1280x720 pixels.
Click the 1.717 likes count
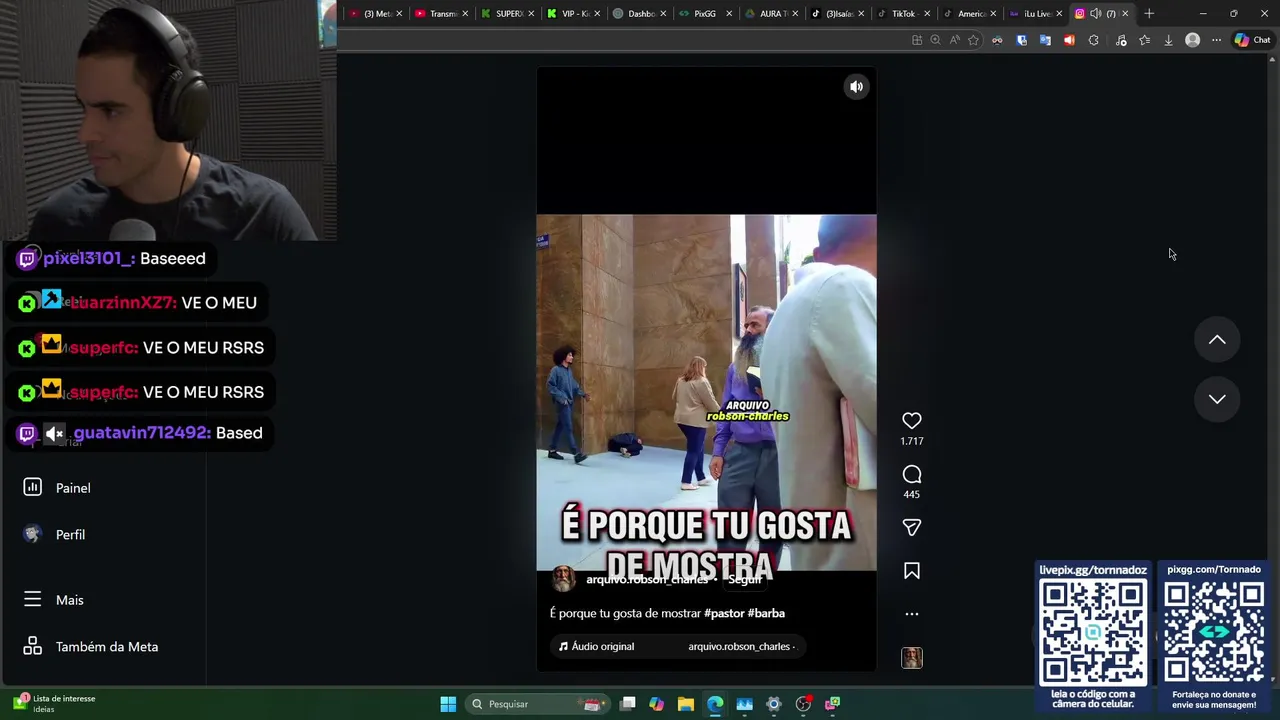912,441
